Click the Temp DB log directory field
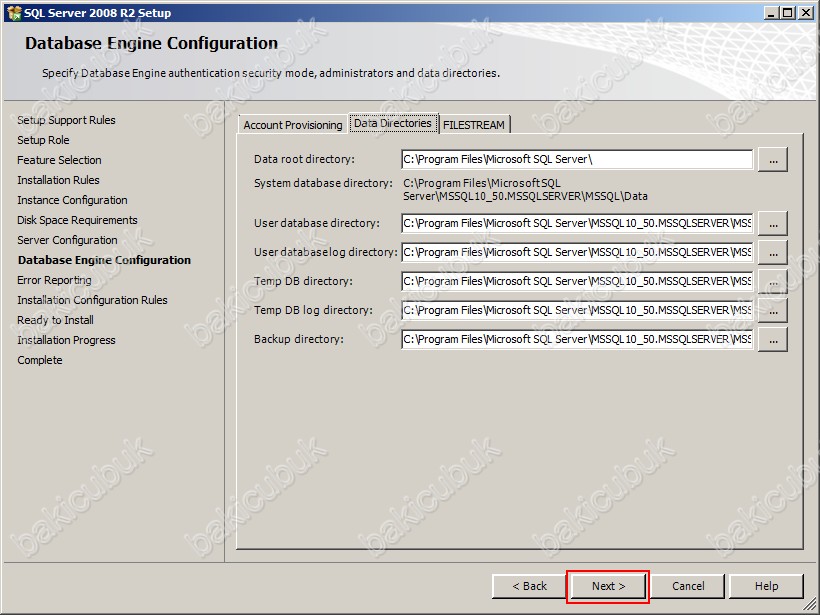820x615 pixels. [577, 310]
